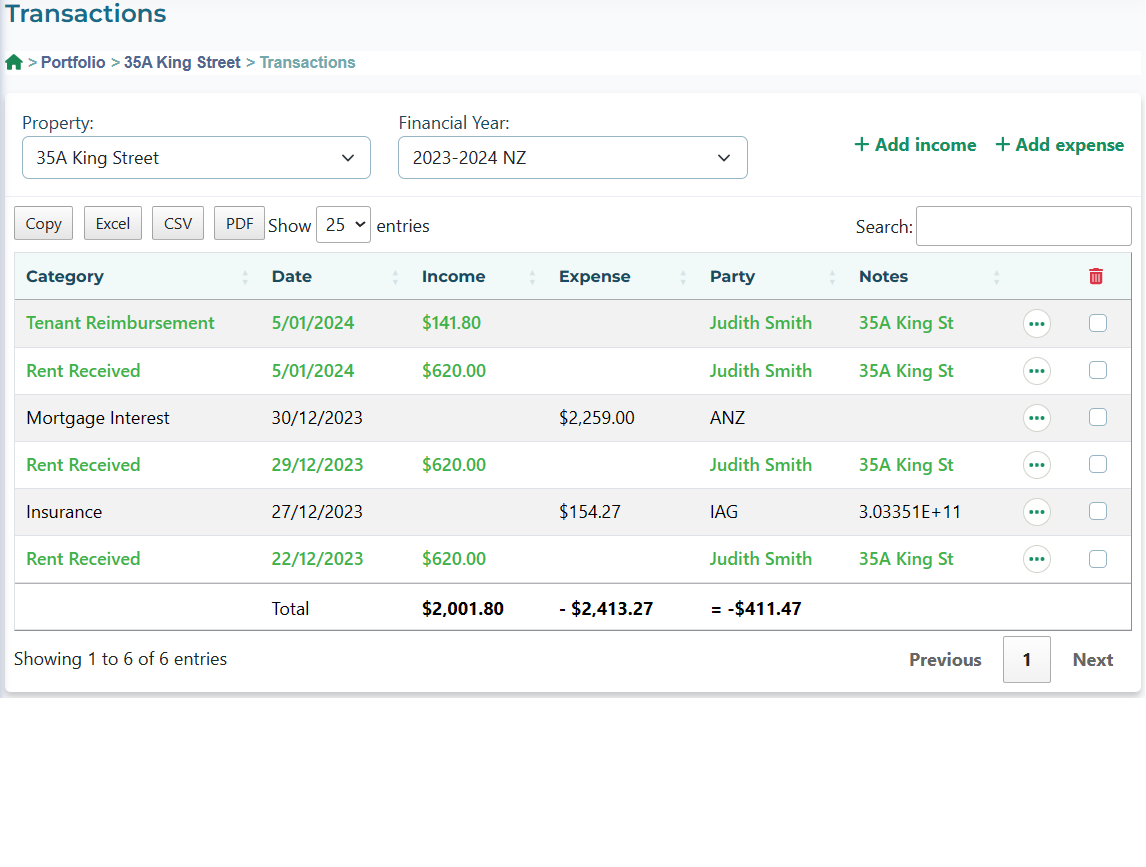Click the red trash delete icon
1146x867 pixels.
coord(1096,277)
